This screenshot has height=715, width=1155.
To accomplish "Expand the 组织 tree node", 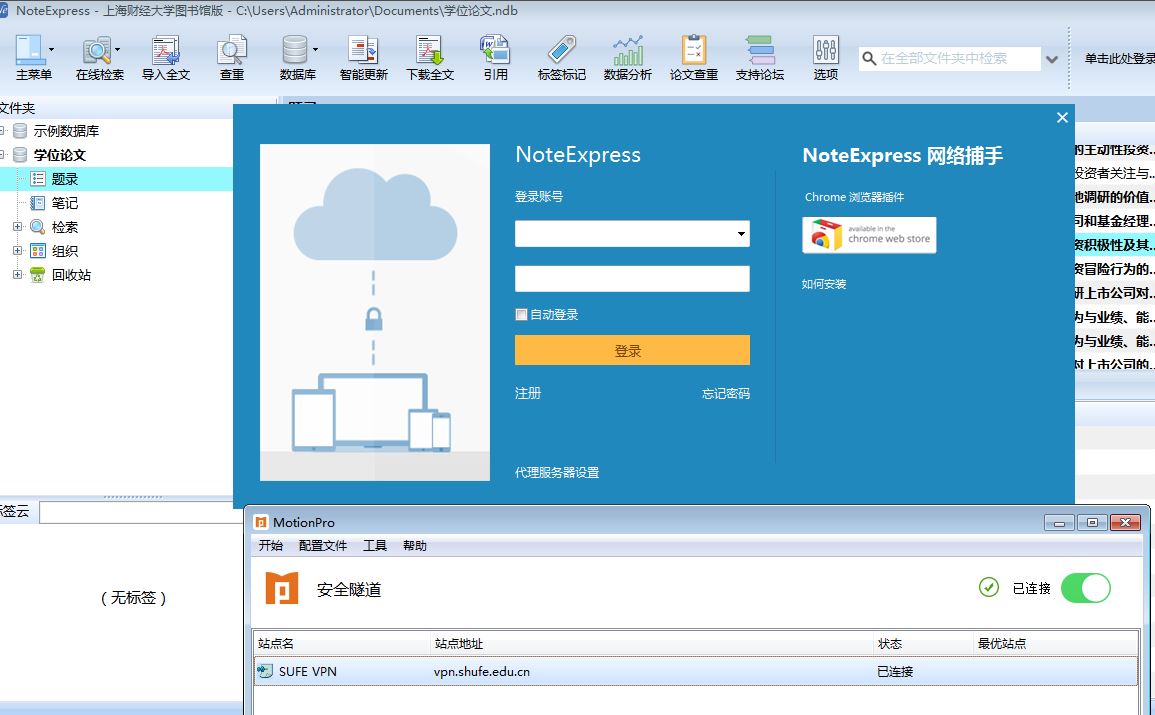I will tap(18, 251).
